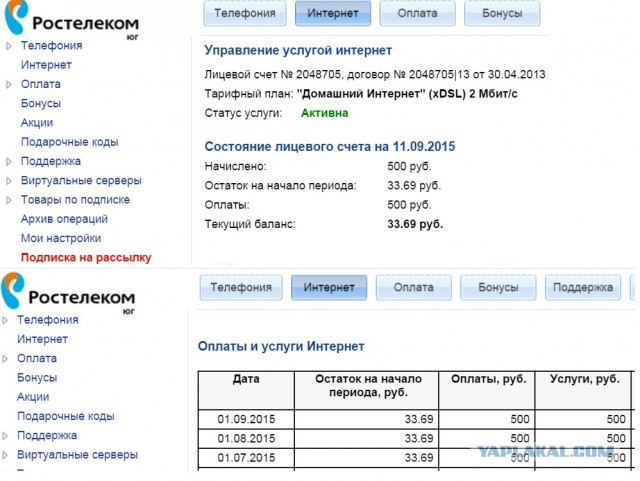Open Товары по подписке link
Screen dimensions: 640x481
(75, 200)
